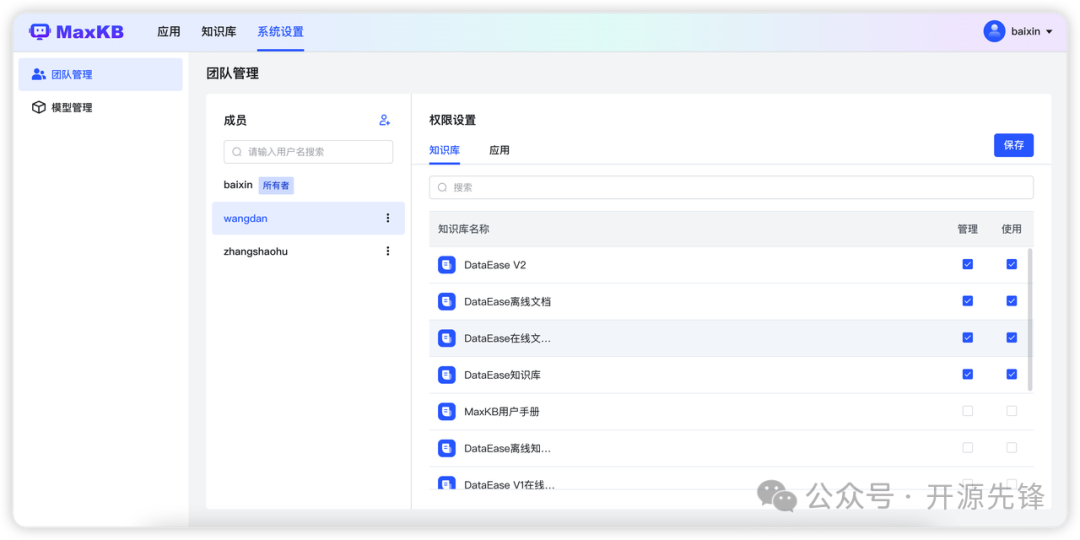
Task: Click the 知识库名称 column header
Action: click(464, 229)
